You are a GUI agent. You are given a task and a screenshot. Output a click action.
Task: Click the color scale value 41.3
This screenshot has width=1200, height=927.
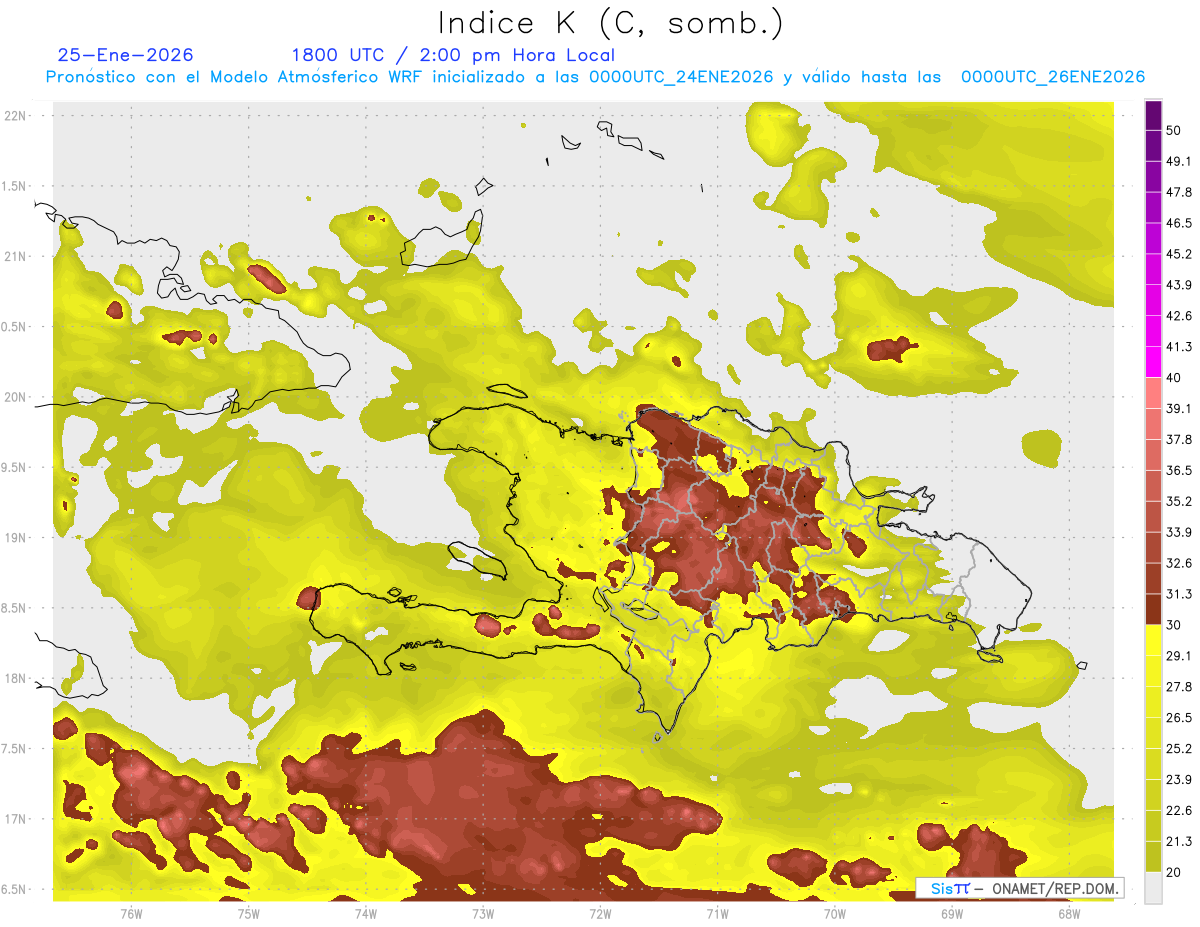[1179, 347]
